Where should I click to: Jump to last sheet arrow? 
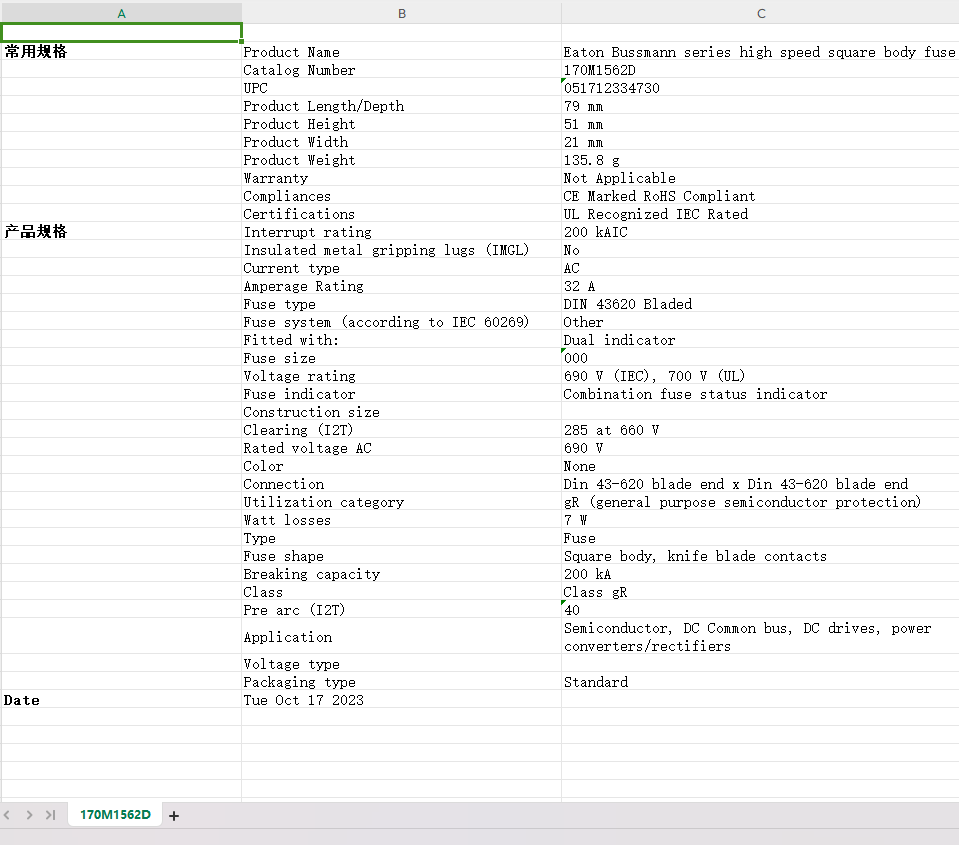[50, 815]
